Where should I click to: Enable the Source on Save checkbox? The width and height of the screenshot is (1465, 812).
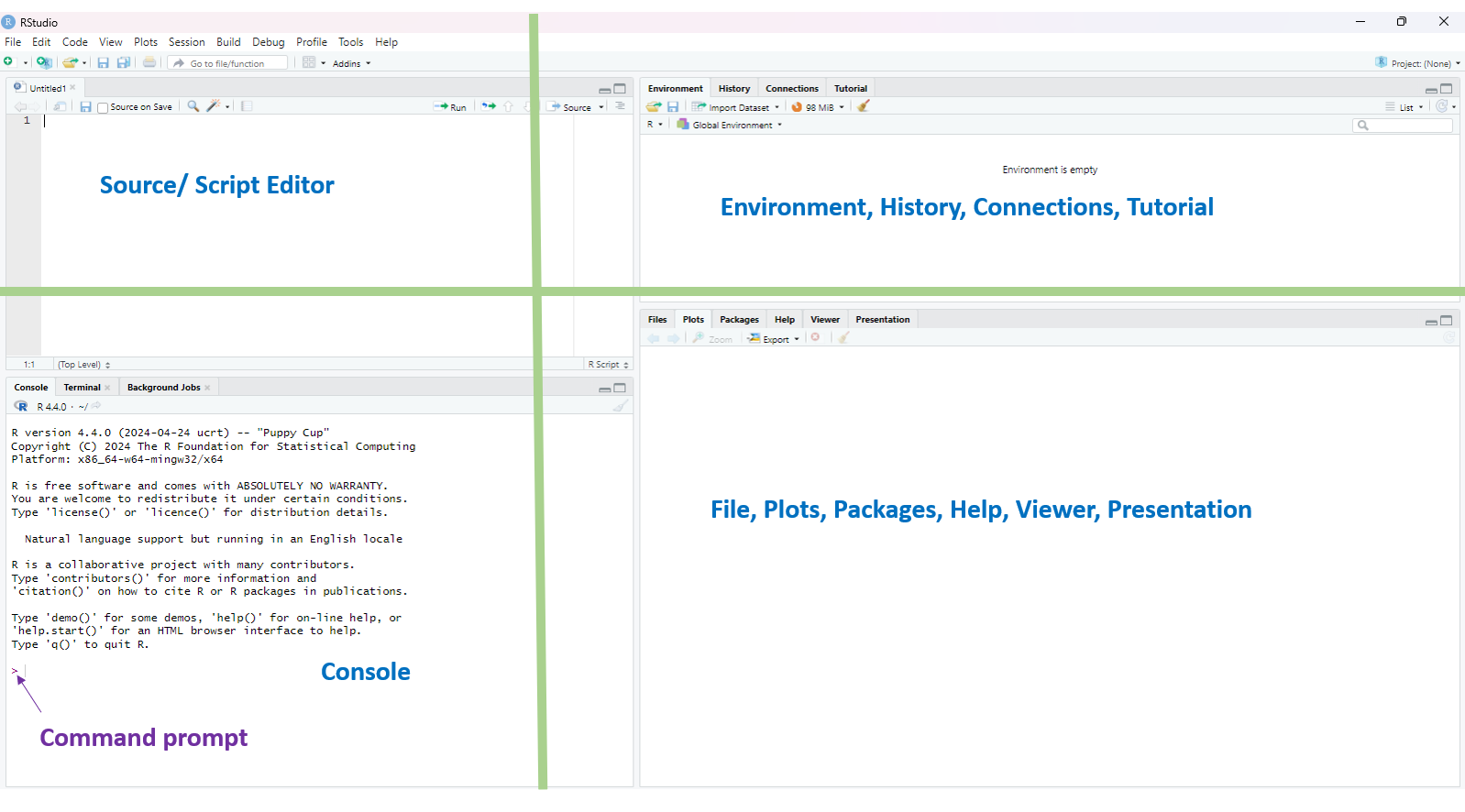[103, 107]
